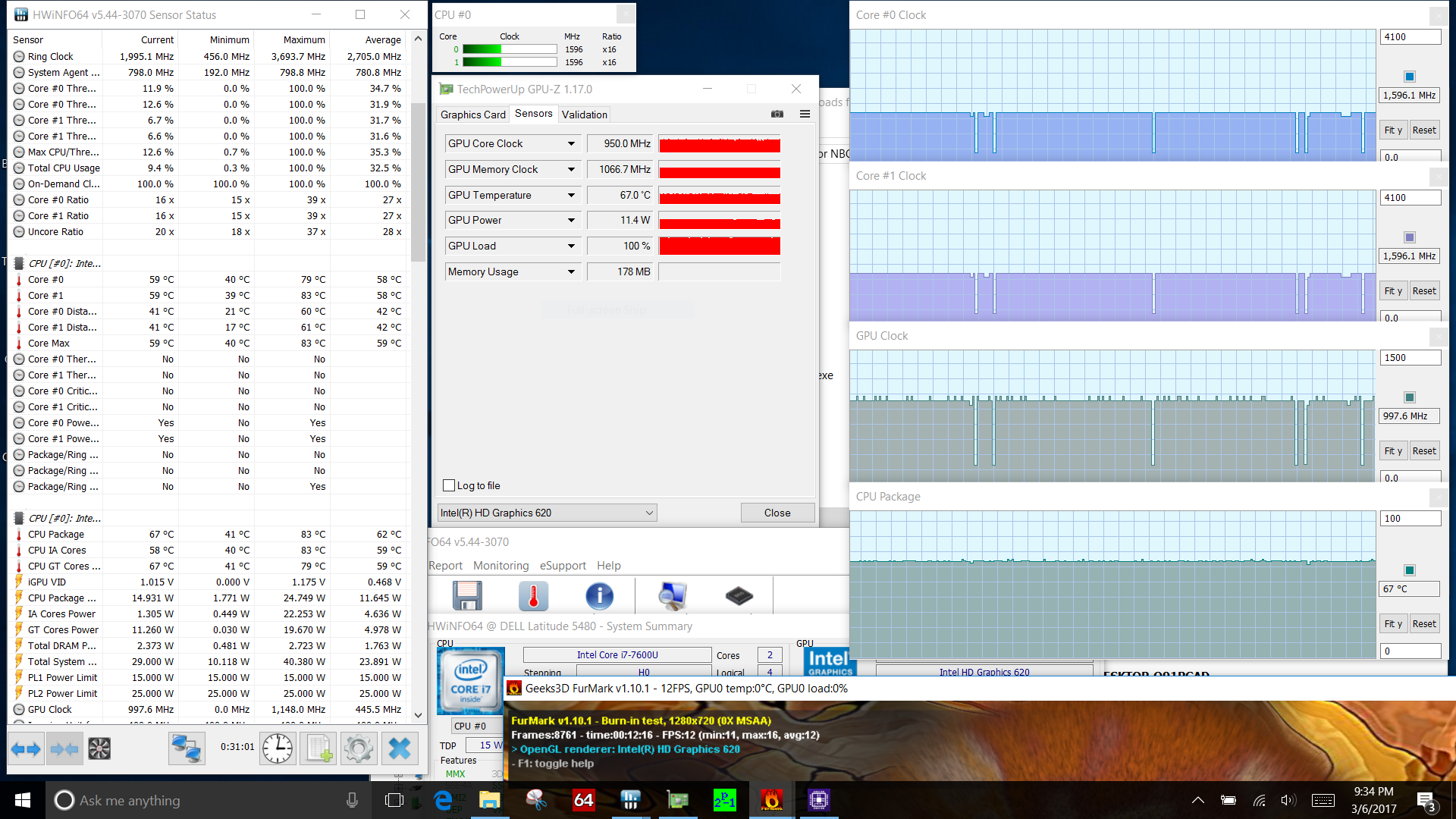Click Reset on Core #1 Clock graph
Screen dimensions: 1456x819
[x=1424, y=291]
